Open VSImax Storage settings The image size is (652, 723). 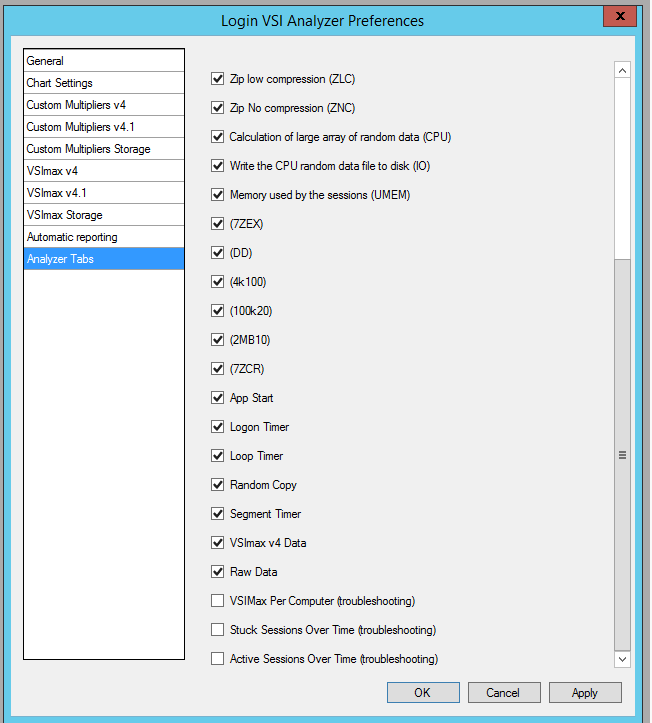point(104,215)
